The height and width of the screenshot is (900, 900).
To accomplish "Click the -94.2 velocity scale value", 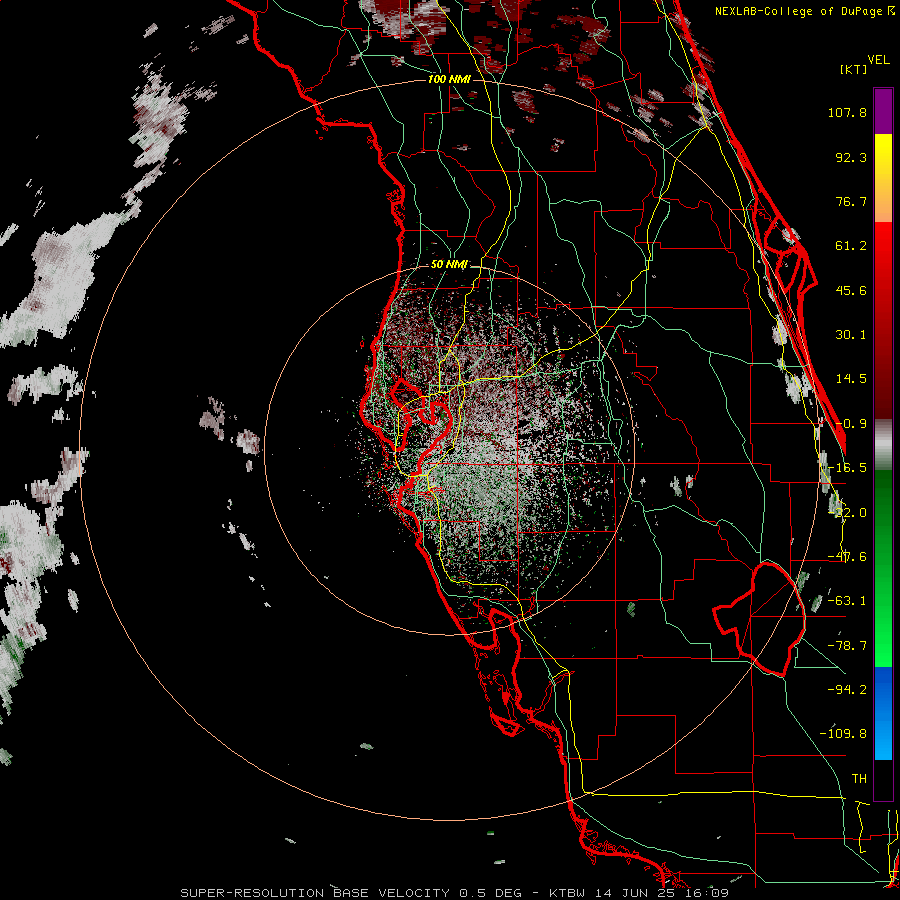I will (x=847, y=690).
